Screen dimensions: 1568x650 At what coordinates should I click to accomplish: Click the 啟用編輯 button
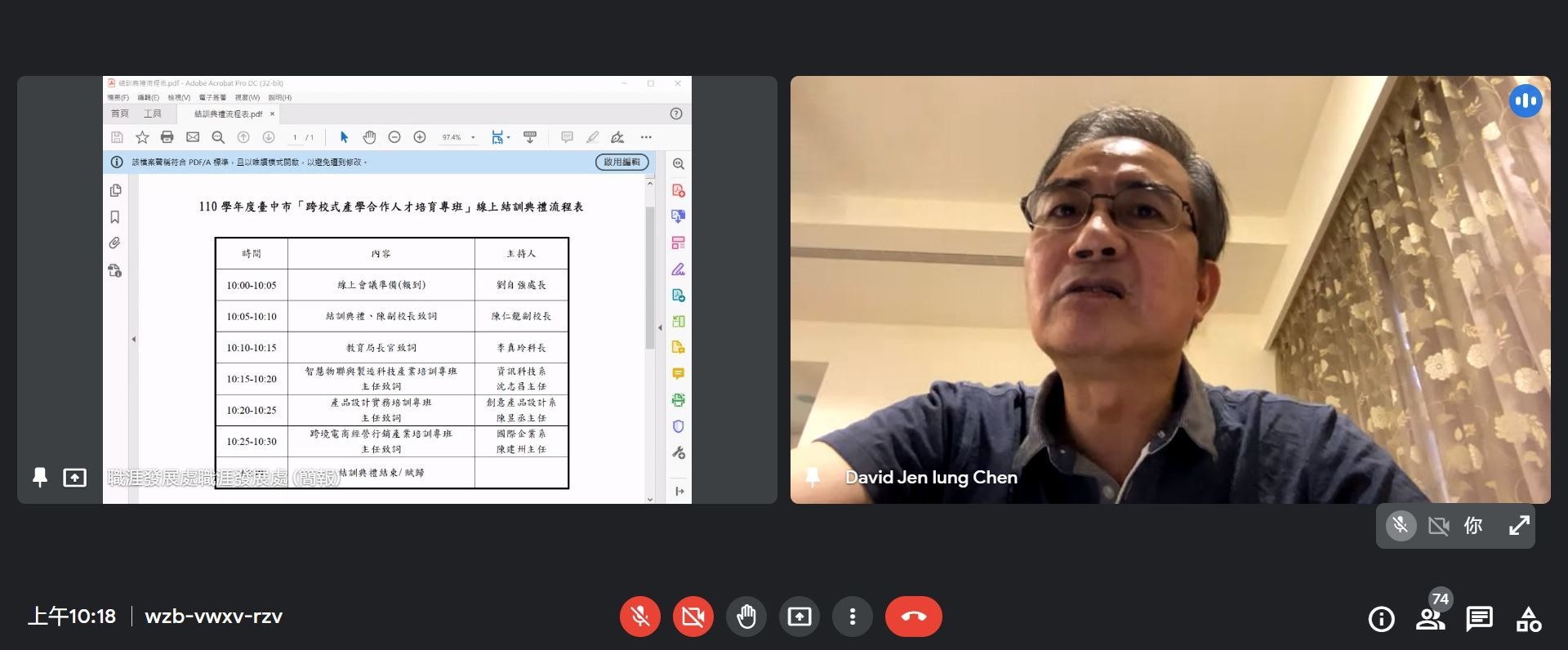621,162
